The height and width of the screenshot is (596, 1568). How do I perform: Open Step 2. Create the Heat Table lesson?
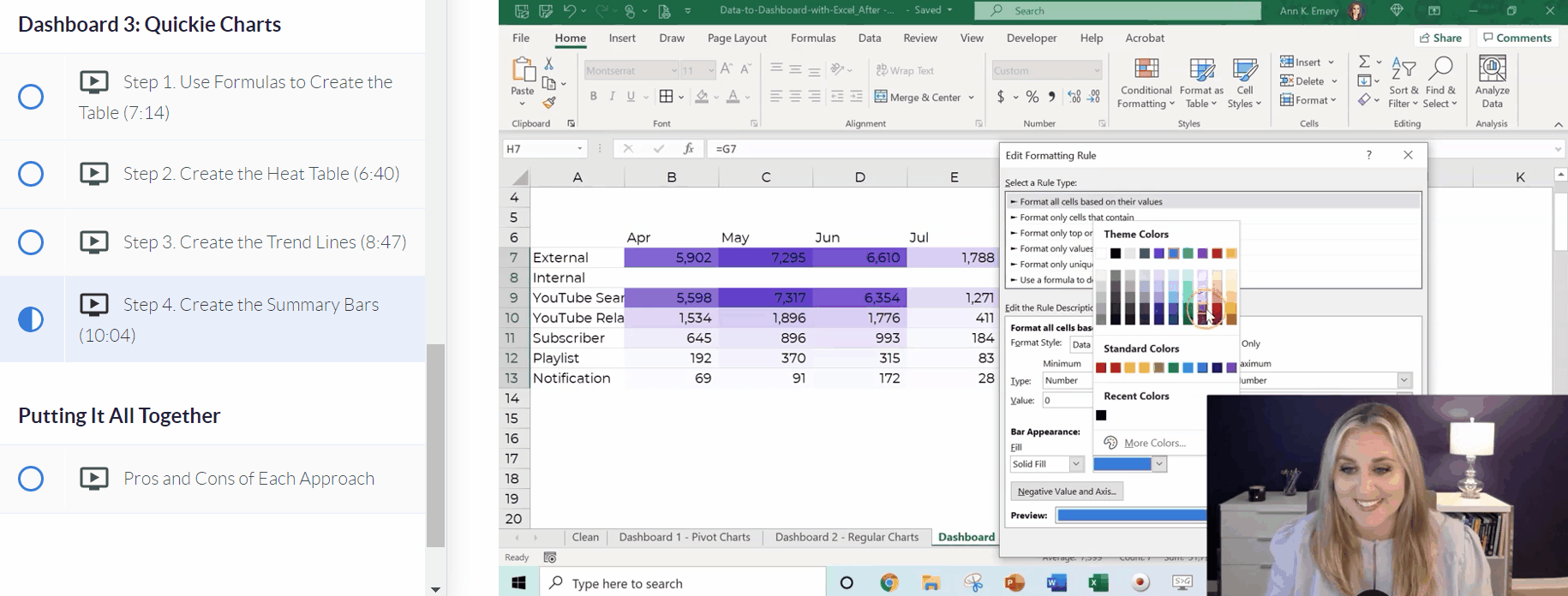pyautogui.click(x=261, y=174)
